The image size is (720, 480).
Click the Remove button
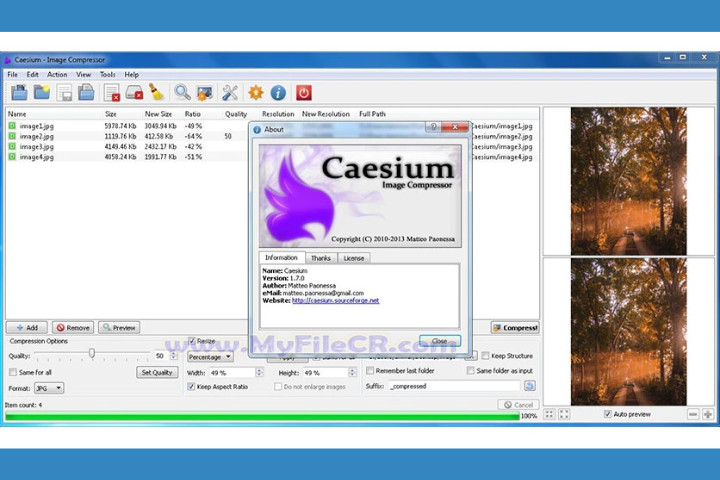(73, 328)
